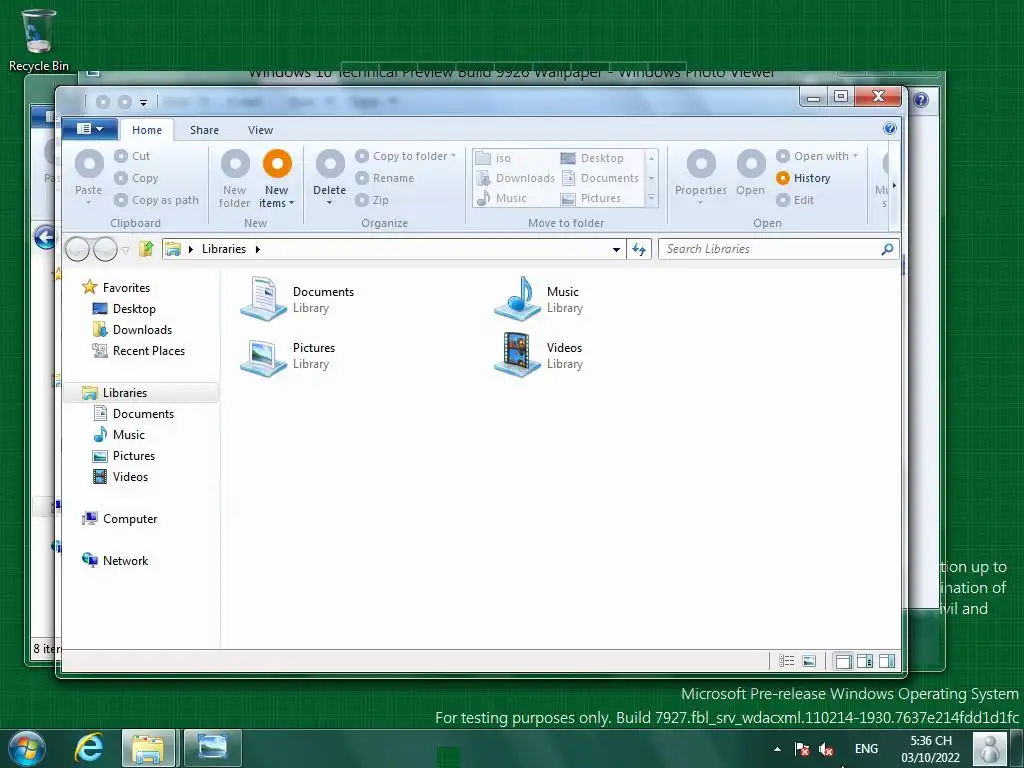Image resolution: width=1024 pixels, height=768 pixels.
Task: Open Desktop under Favorites
Action: (x=124, y=309)
